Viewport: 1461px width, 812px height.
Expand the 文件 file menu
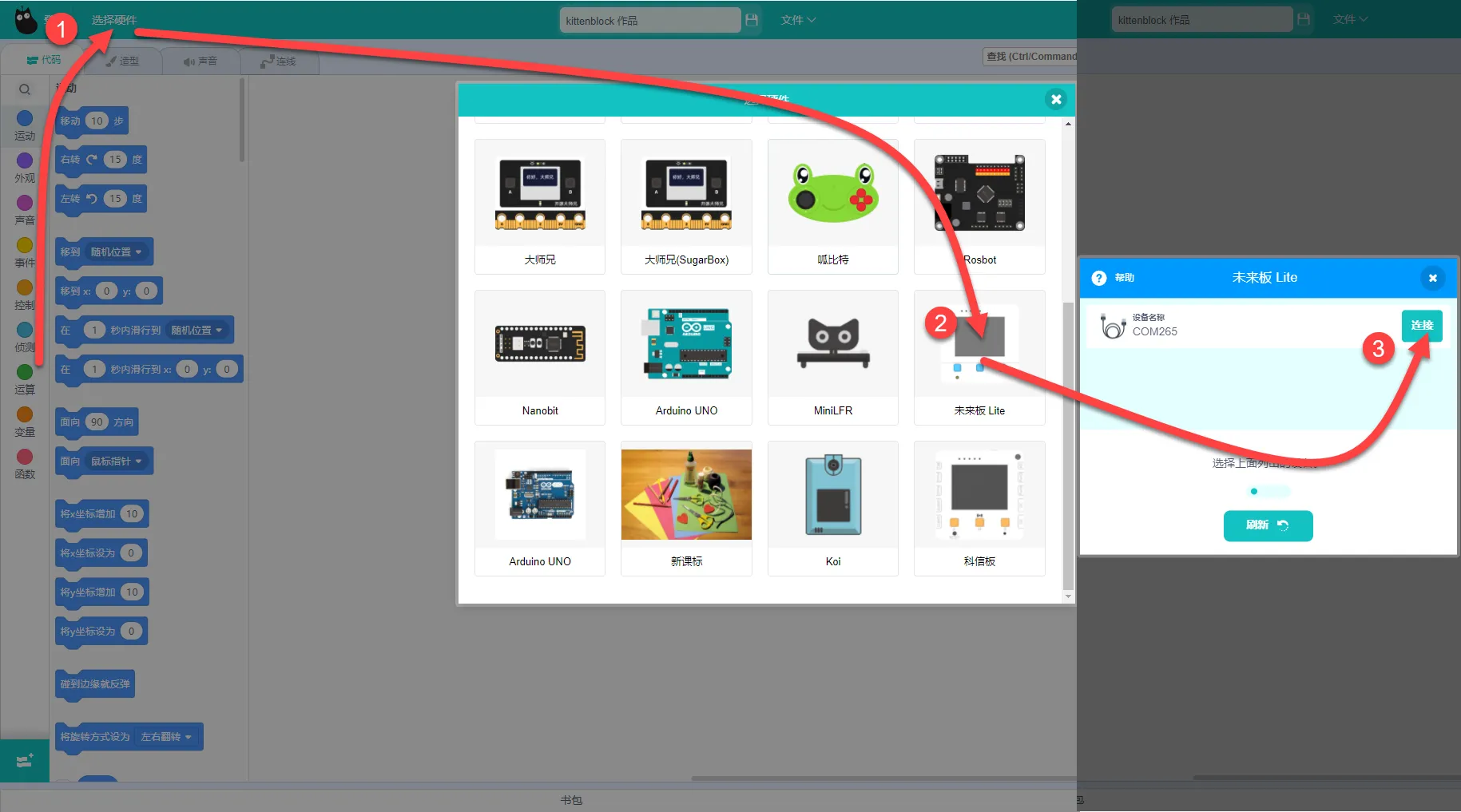point(797,20)
